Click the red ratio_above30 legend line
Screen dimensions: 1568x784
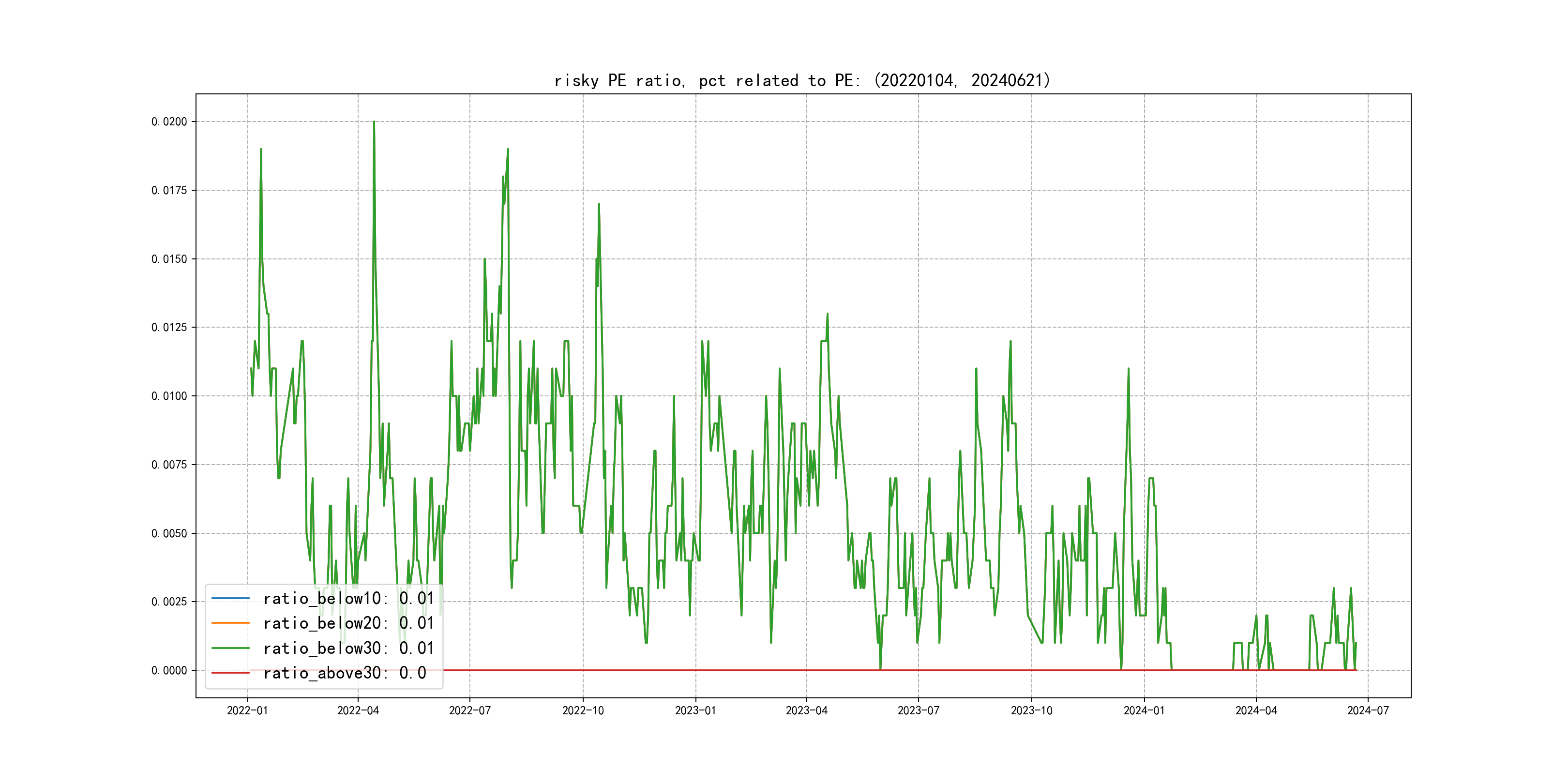(x=230, y=673)
